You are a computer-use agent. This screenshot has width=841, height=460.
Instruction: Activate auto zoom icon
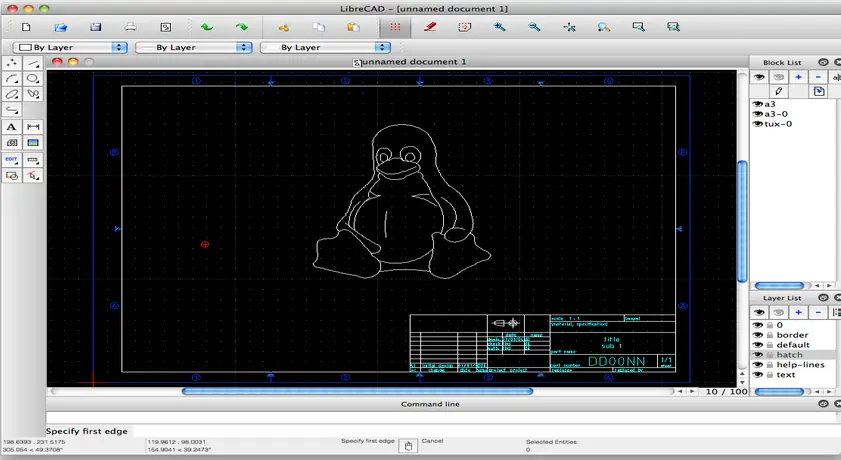click(569, 27)
